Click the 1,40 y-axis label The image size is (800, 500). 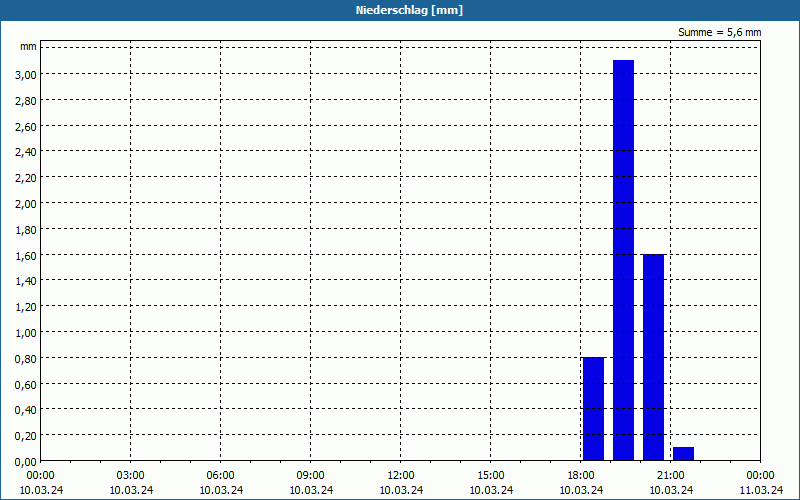point(26,282)
